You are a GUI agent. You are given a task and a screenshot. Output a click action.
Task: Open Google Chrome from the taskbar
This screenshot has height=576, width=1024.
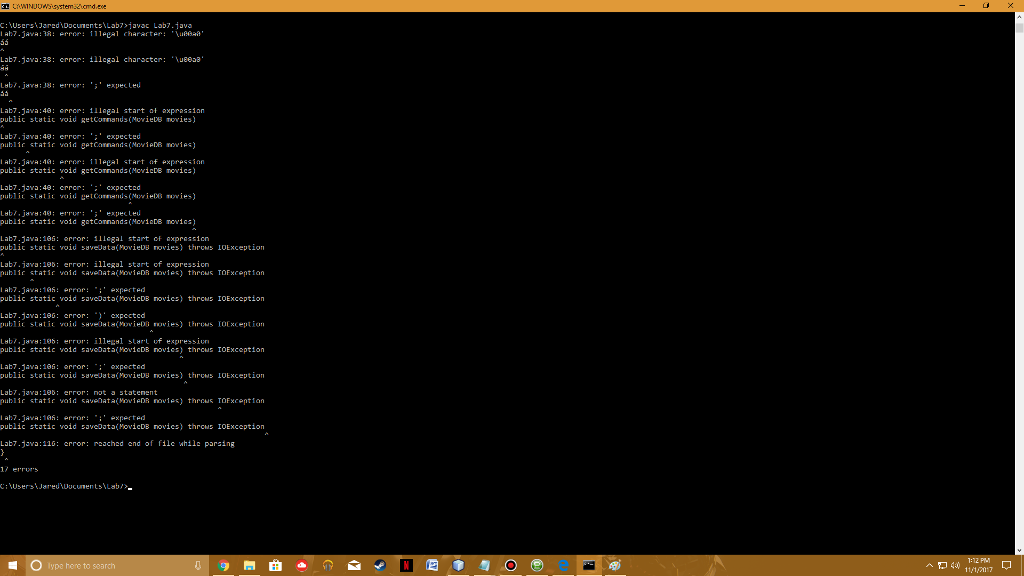223,564
